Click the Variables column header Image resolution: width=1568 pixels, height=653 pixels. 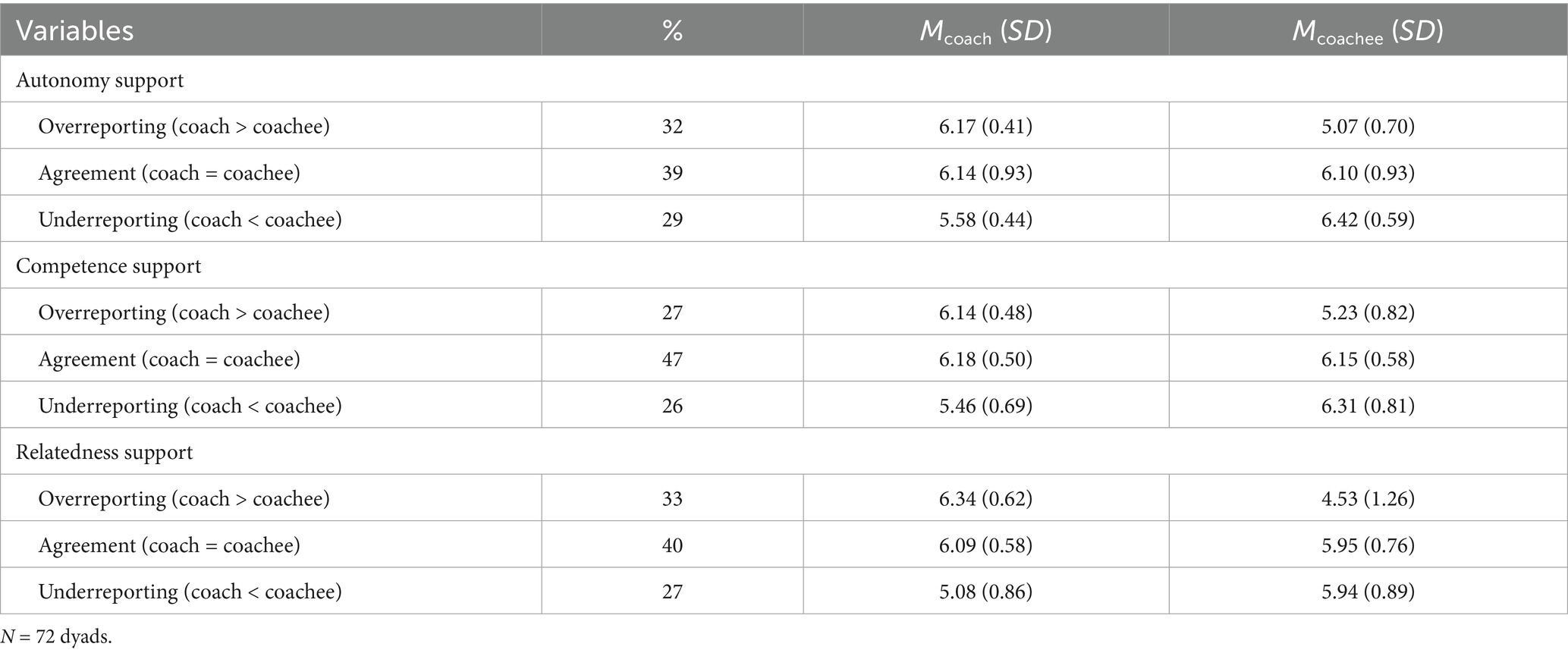pos(75,30)
